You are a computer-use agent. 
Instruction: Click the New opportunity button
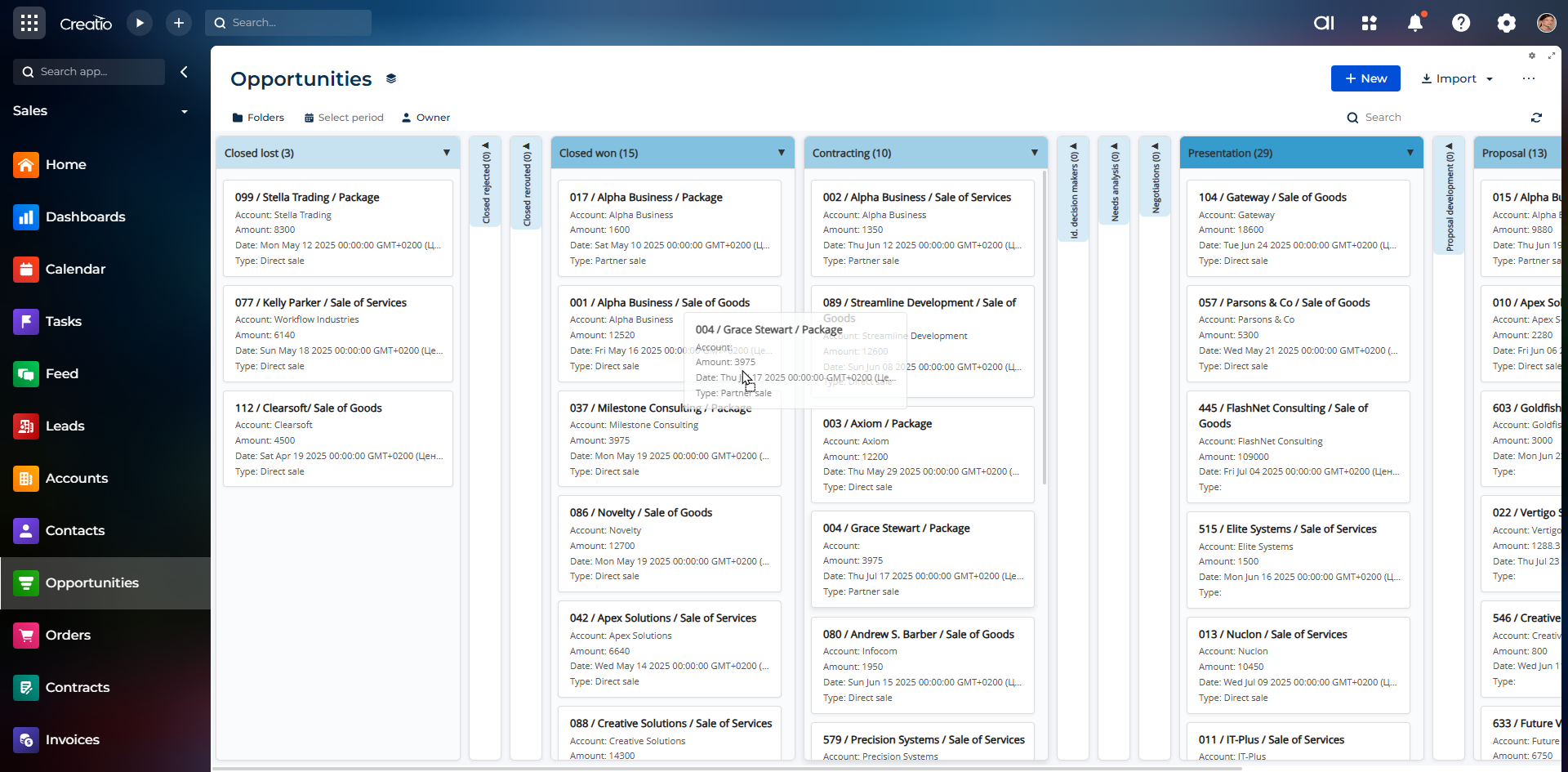(x=1365, y=78)
